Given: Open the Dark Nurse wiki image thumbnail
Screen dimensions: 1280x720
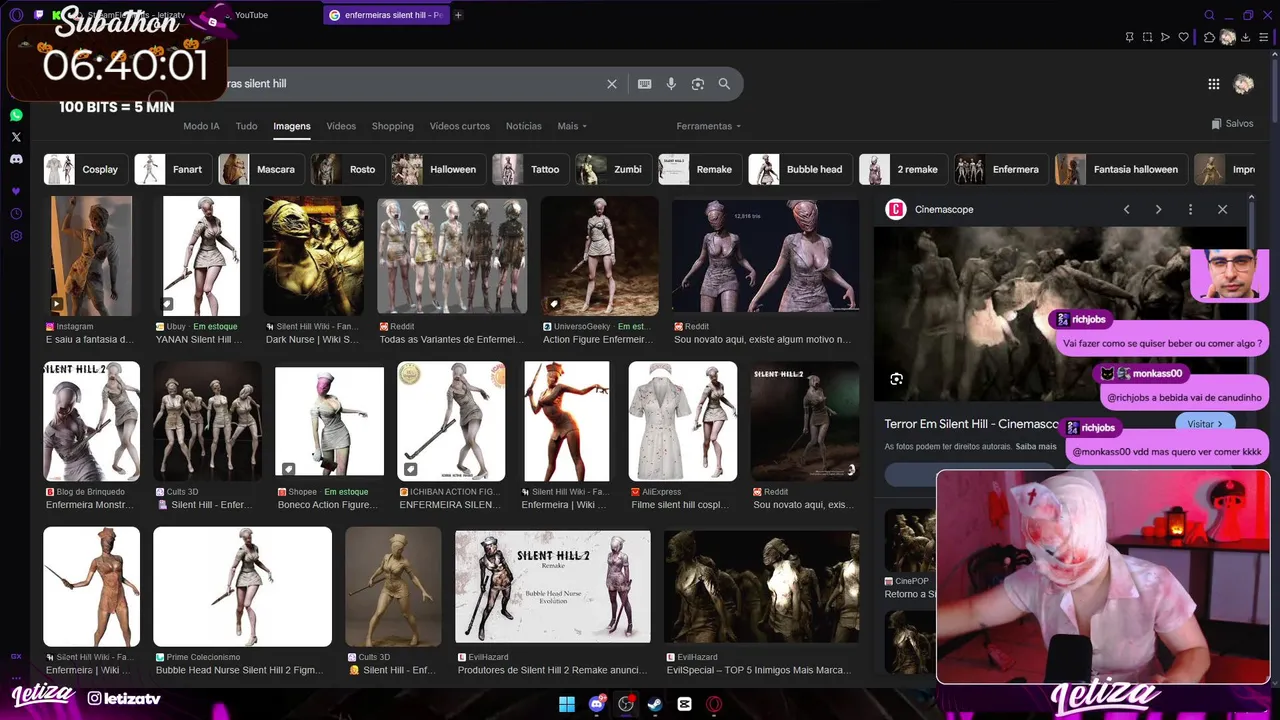Looking at the screenshot, I should click(313, 256).
